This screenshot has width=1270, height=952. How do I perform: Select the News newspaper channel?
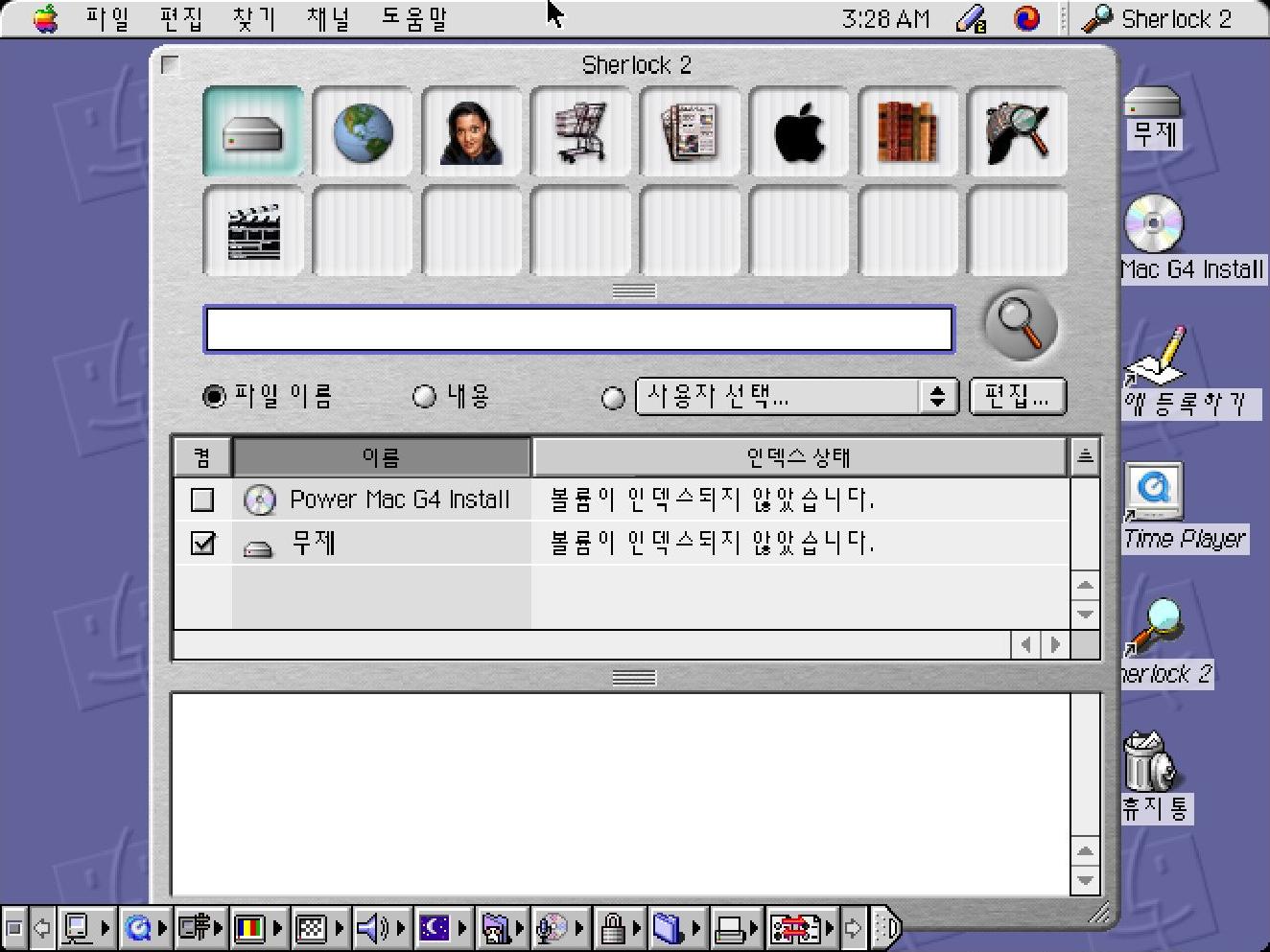point(690,132)
